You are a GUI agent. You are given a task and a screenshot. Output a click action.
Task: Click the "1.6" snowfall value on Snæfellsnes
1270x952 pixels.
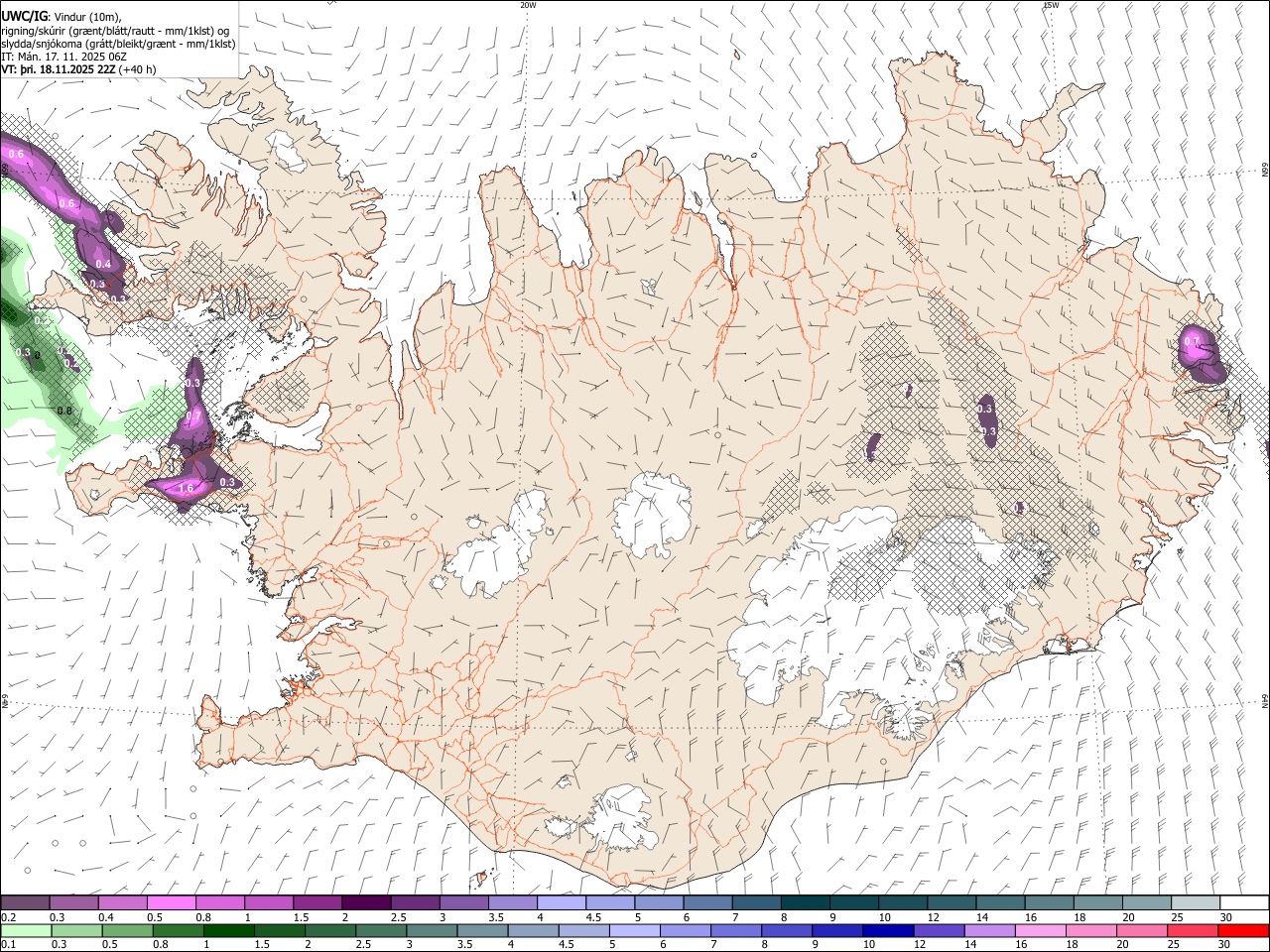(x=186, y=488)
